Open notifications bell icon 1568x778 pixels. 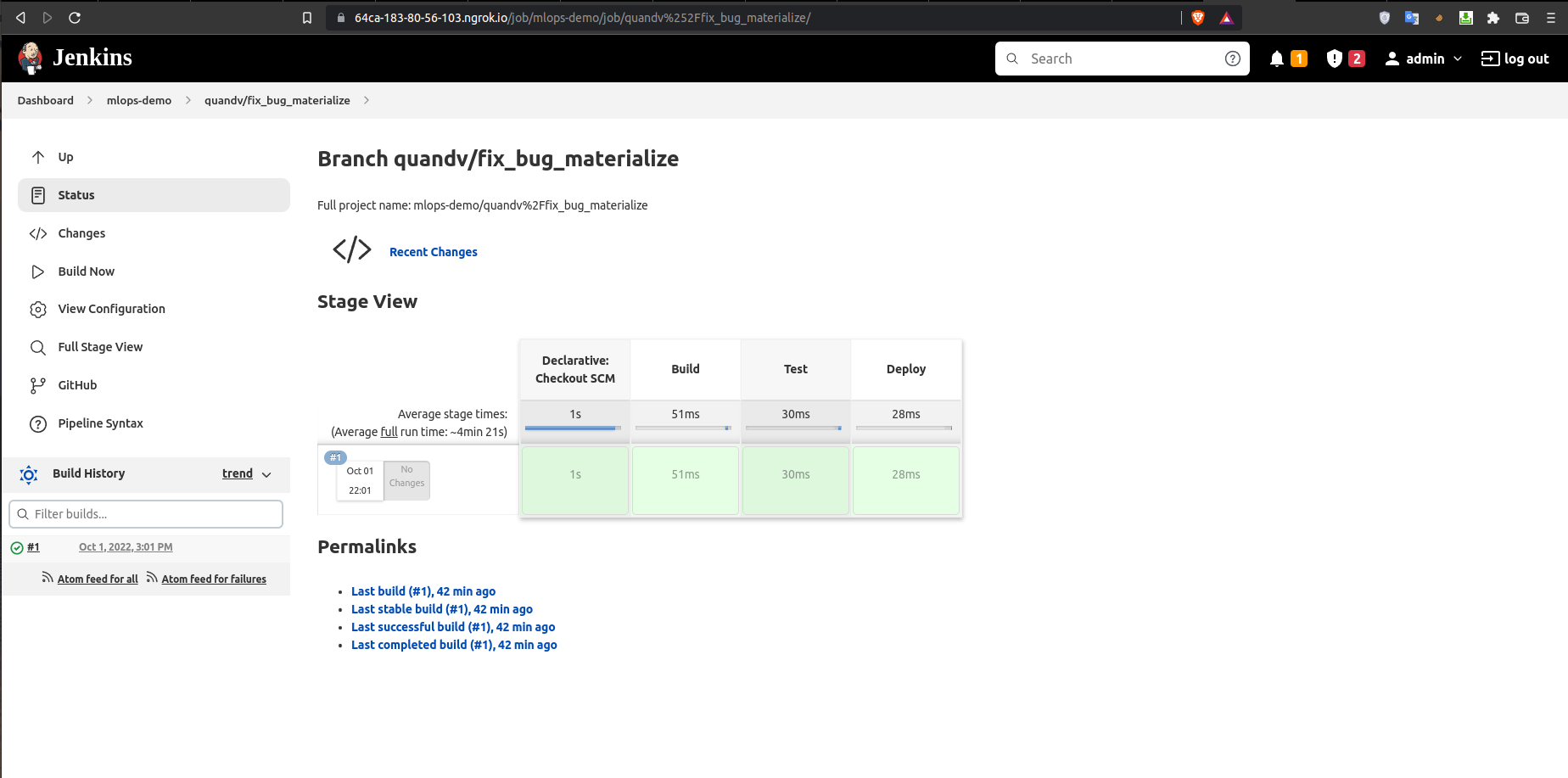1277,59
